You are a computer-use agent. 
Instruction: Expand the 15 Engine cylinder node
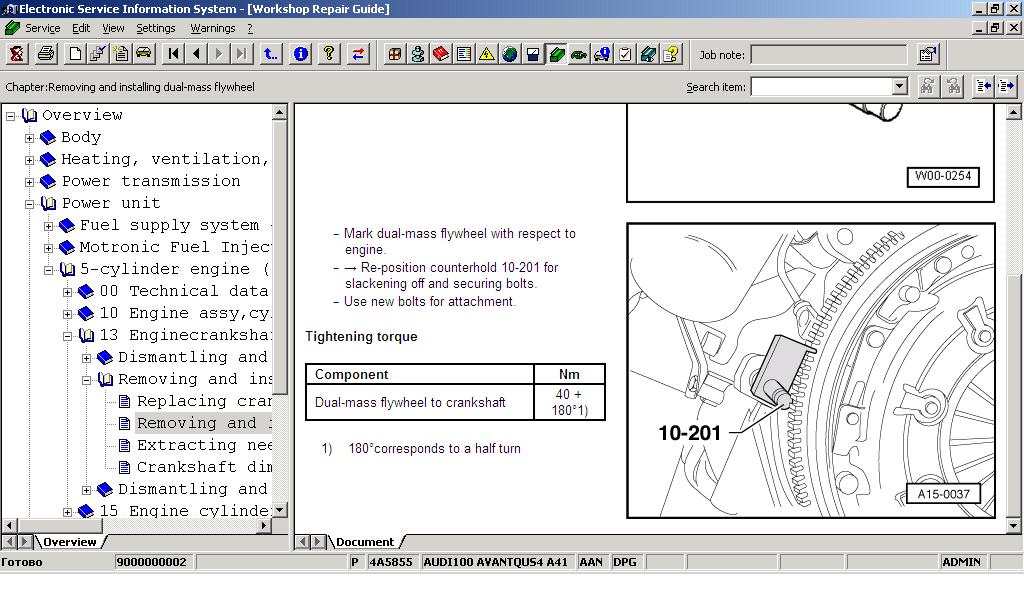(68, 512)
